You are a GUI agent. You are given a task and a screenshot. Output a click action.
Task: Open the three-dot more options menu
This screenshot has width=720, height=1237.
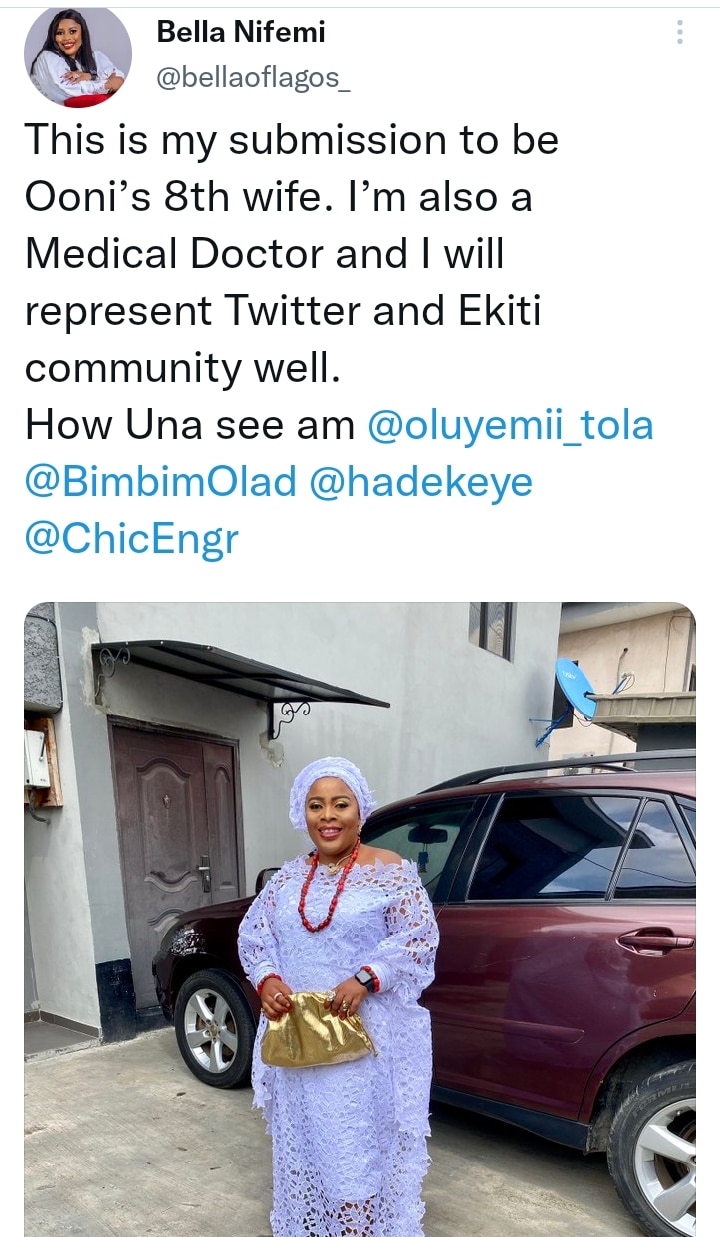[680, 33]
